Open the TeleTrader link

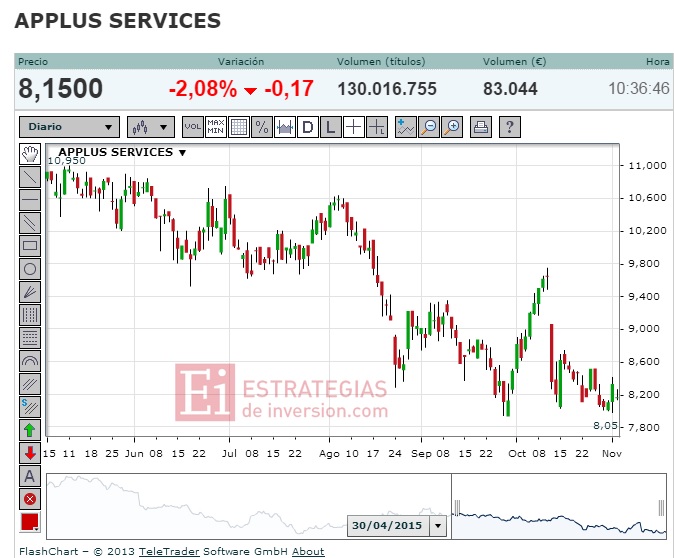tap(169, 552)
